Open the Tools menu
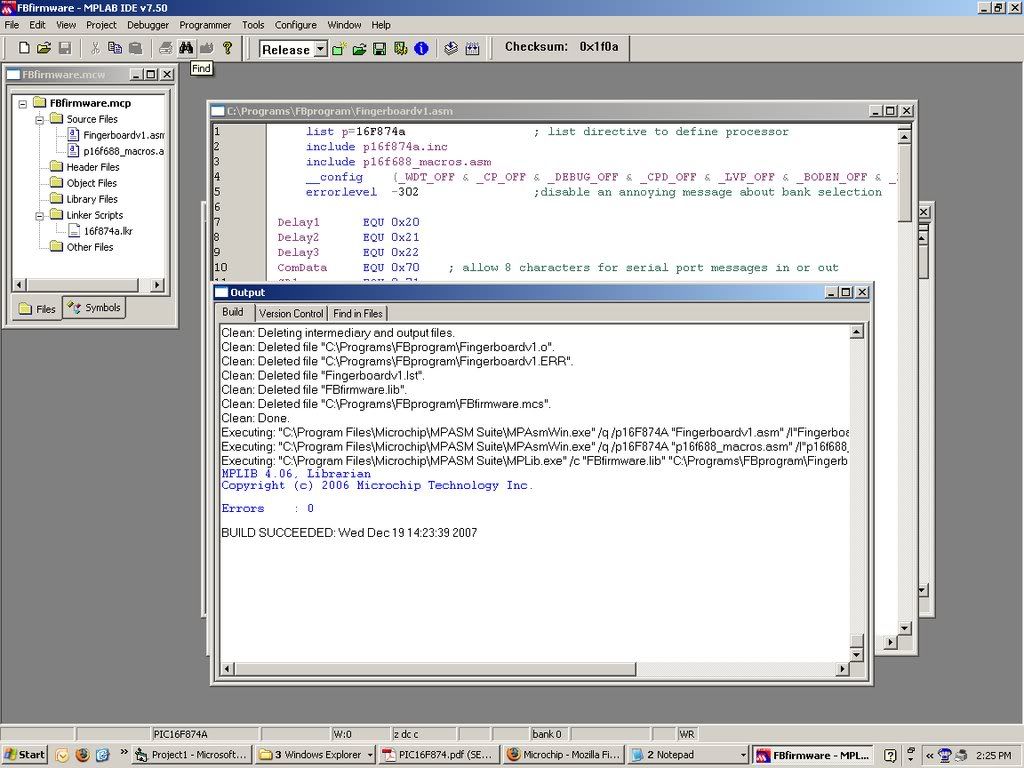Screen dimensions: 1024x768 coord(253,25)
